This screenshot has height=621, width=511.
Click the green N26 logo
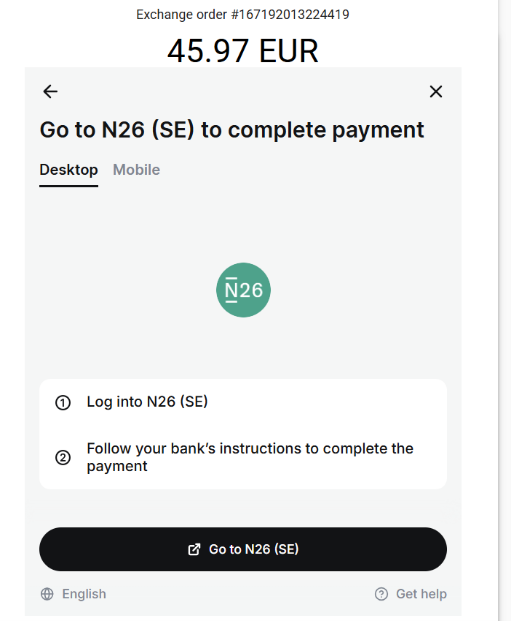coord(243,290)
